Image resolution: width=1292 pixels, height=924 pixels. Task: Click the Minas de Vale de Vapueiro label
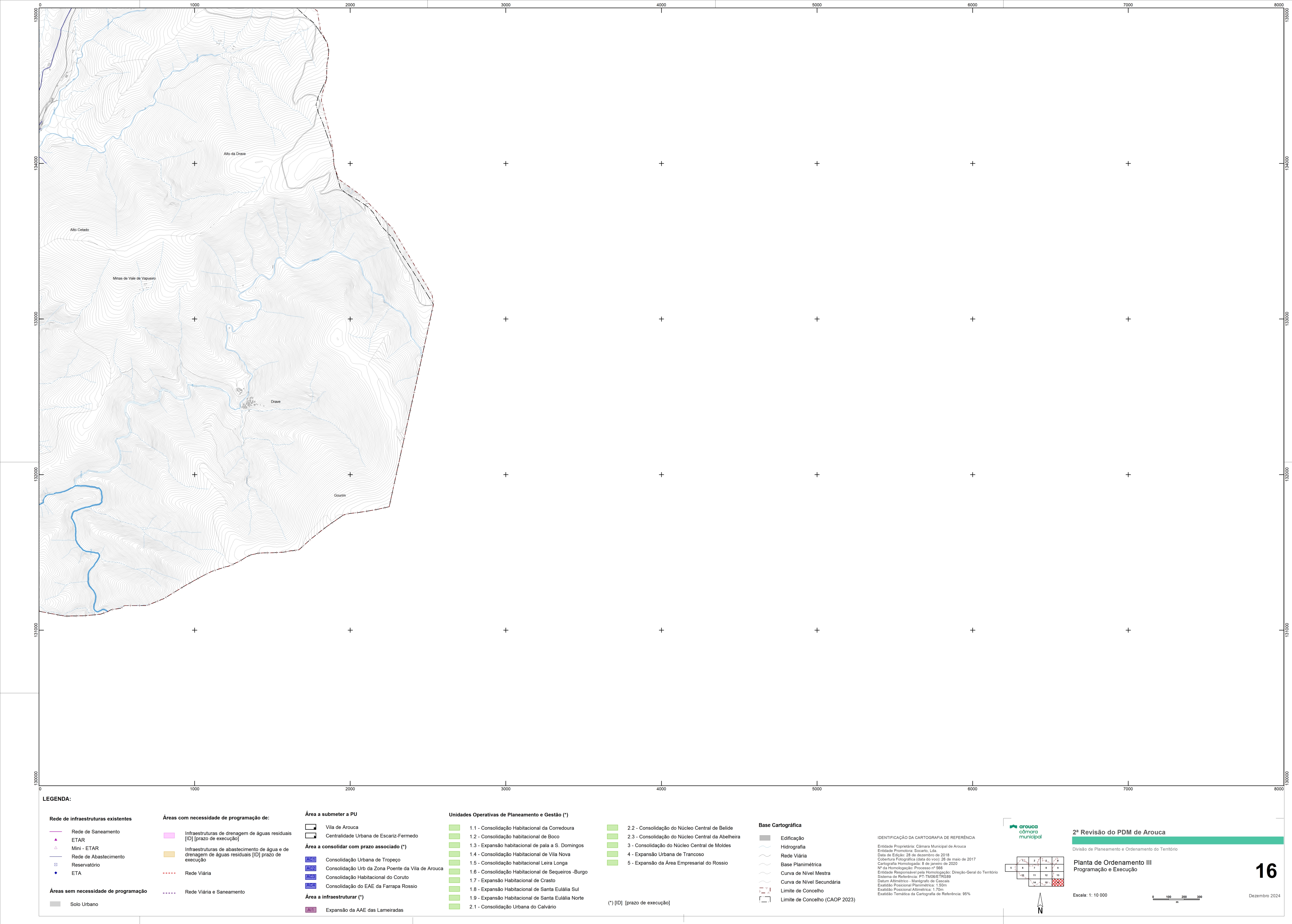click(x=134, y=279)
